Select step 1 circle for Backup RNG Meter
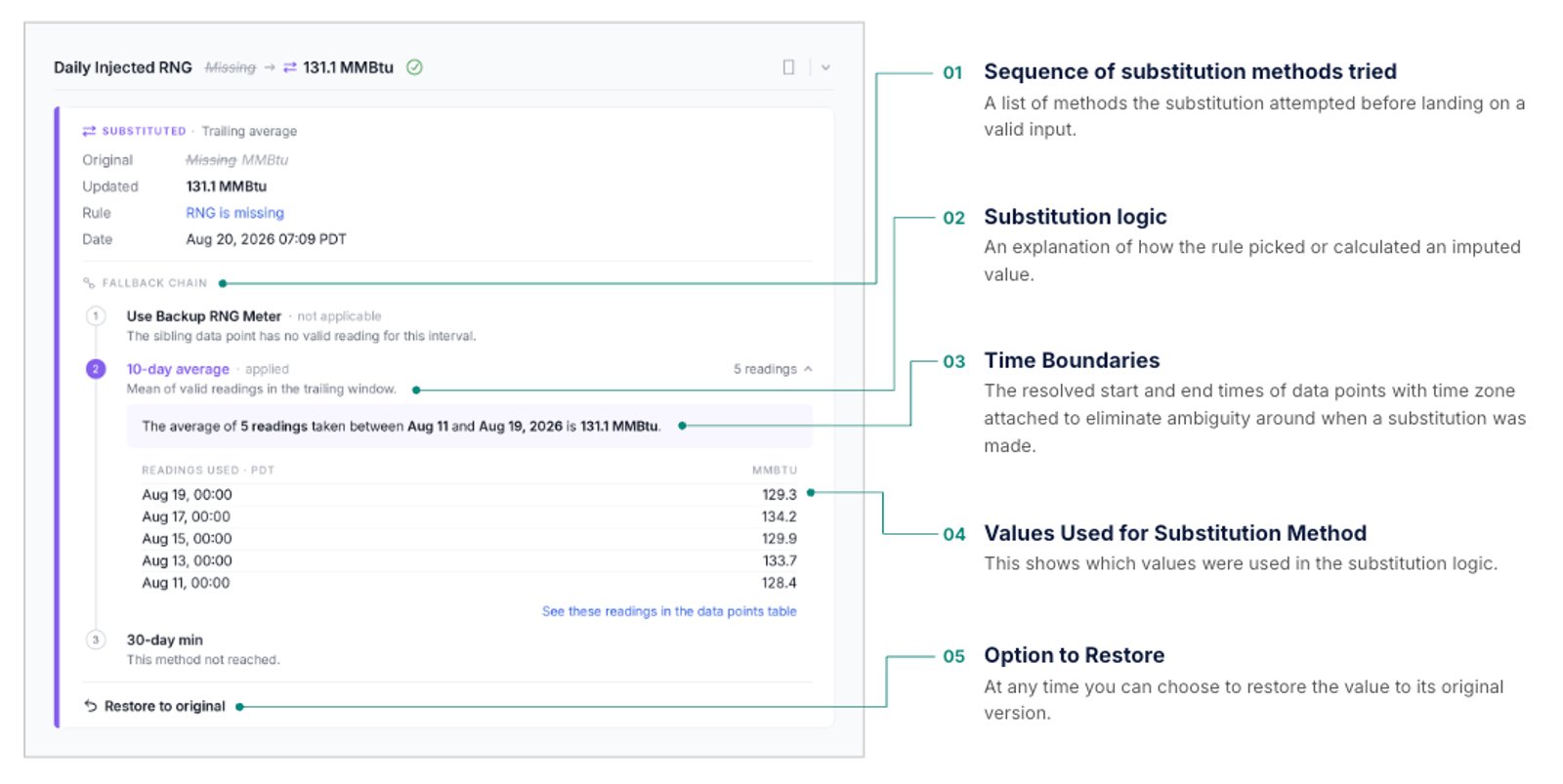 pos(96,316)
